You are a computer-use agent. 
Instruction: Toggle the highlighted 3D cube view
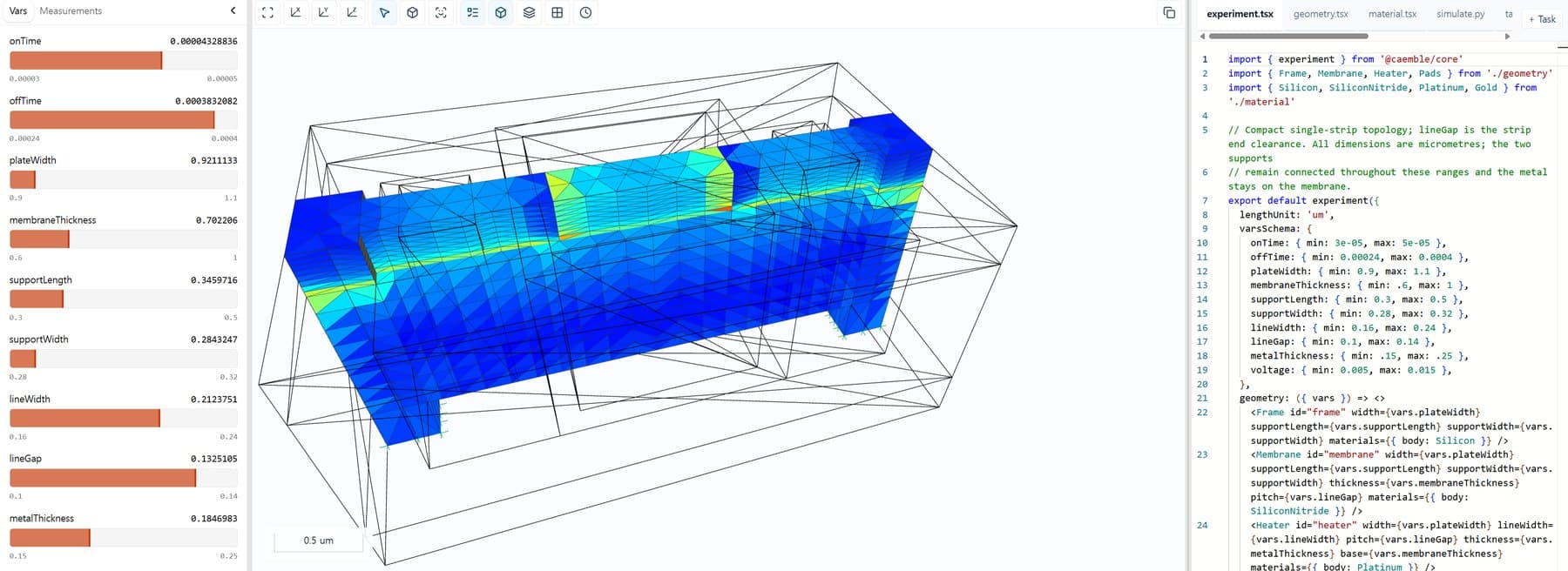(x=501, y=12)
